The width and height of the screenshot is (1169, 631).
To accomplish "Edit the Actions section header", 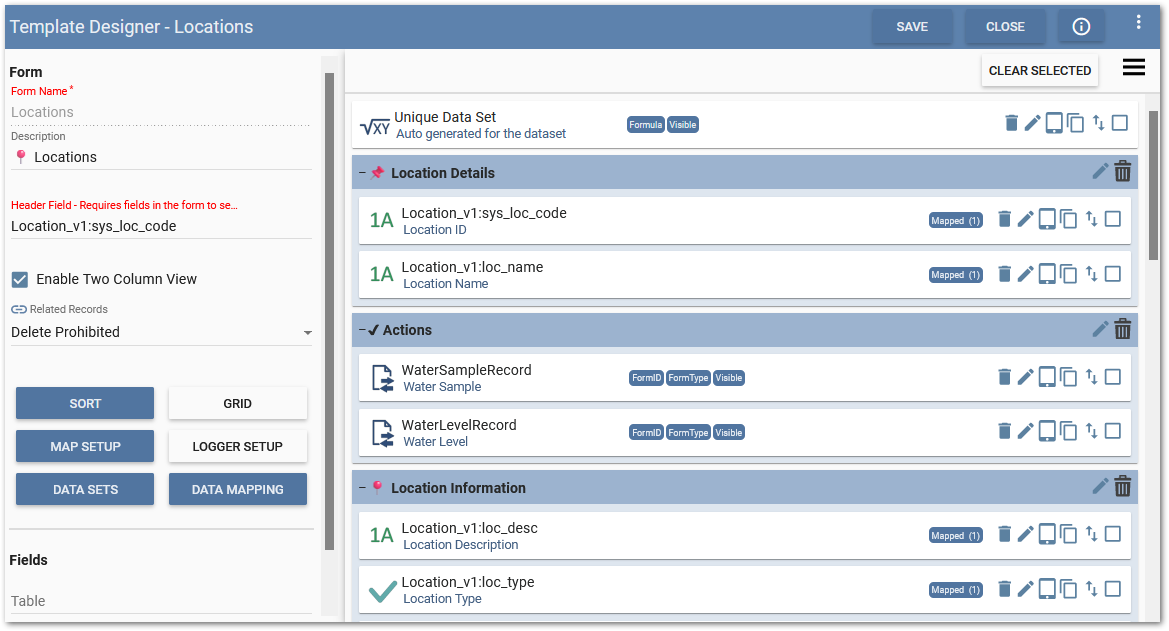I will point(1100,329).
